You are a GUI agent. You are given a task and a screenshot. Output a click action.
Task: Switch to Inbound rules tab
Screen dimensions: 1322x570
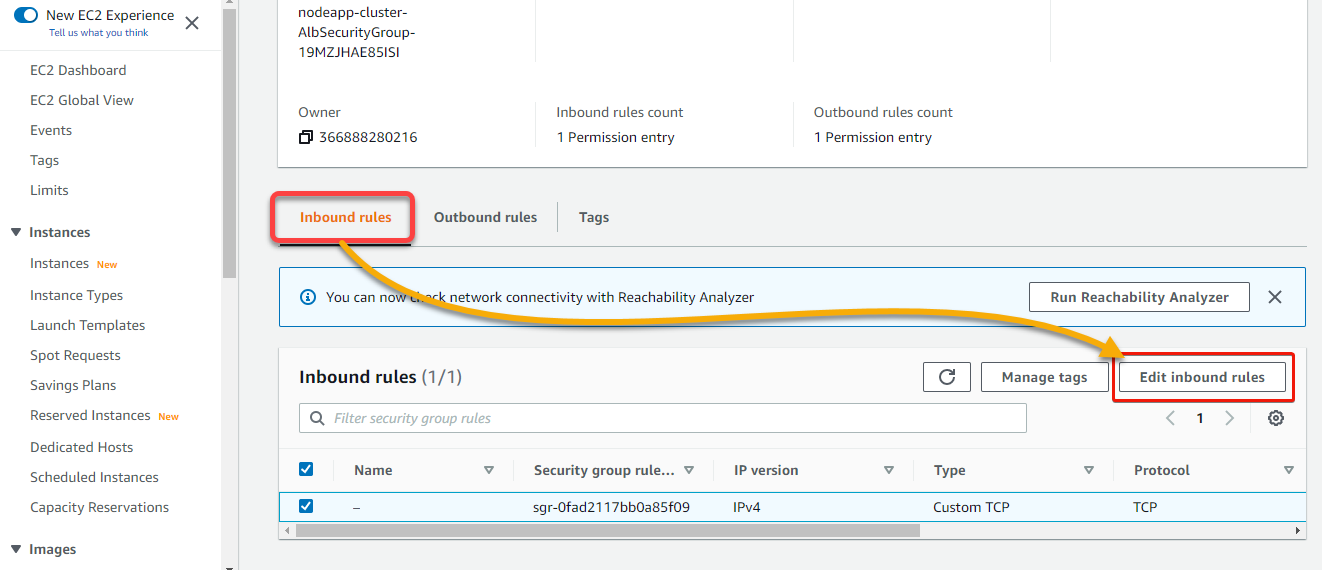pyautogui.click(x=345, y=217)
